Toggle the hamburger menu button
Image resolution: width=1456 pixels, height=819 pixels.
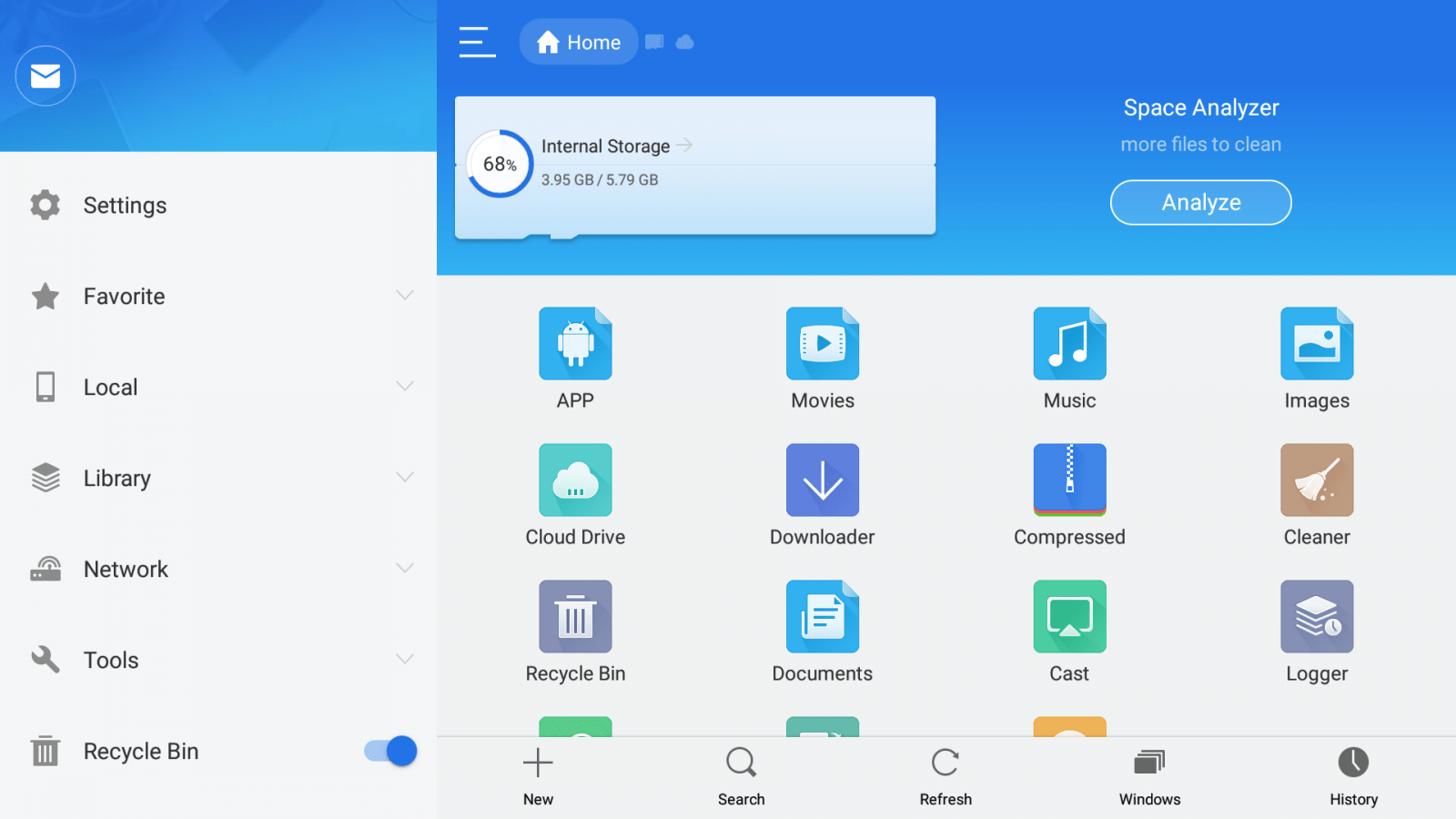point(477,42)
